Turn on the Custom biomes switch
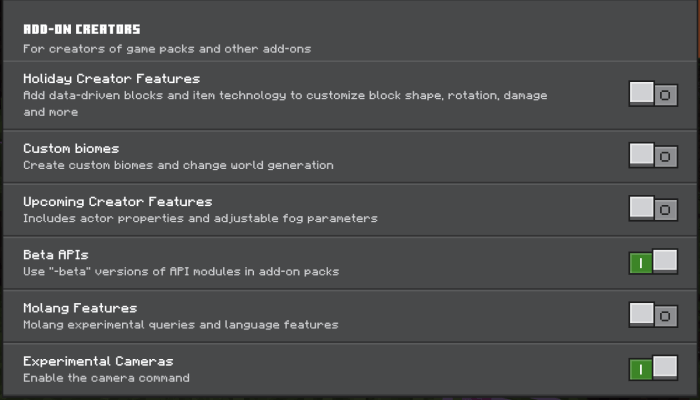This screenshot has width=700, height=400. pos(653,156)
